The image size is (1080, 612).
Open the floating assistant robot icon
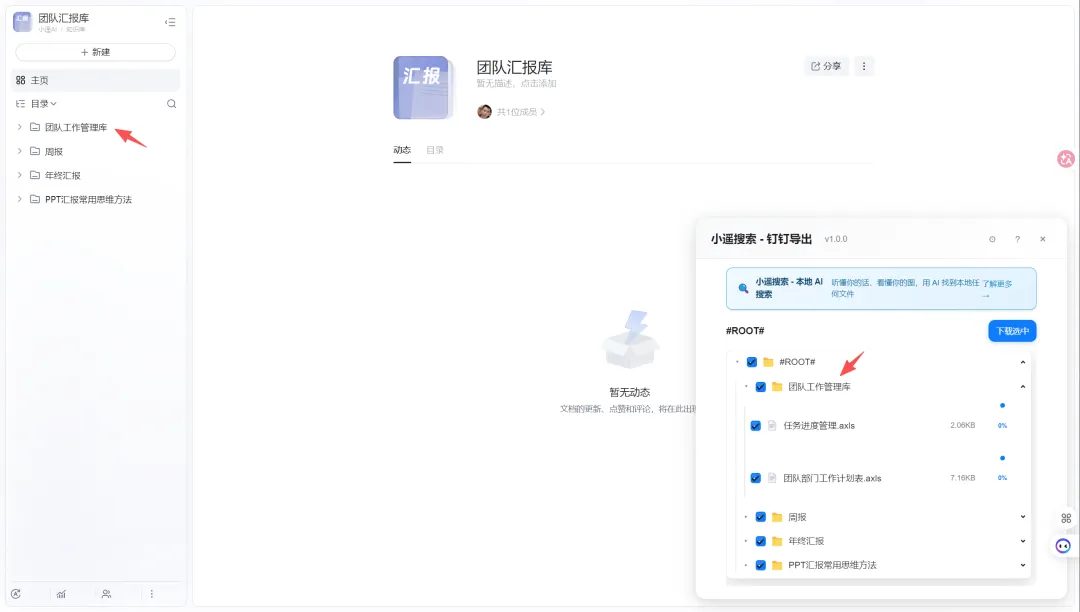click(x=1063, y=547)
